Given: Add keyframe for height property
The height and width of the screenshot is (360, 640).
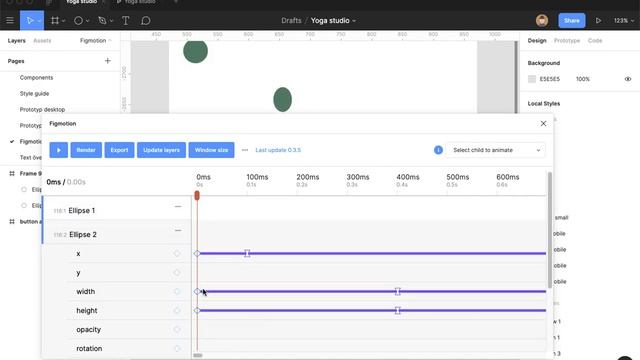Looking at the screenshot, I should point(177,311).
